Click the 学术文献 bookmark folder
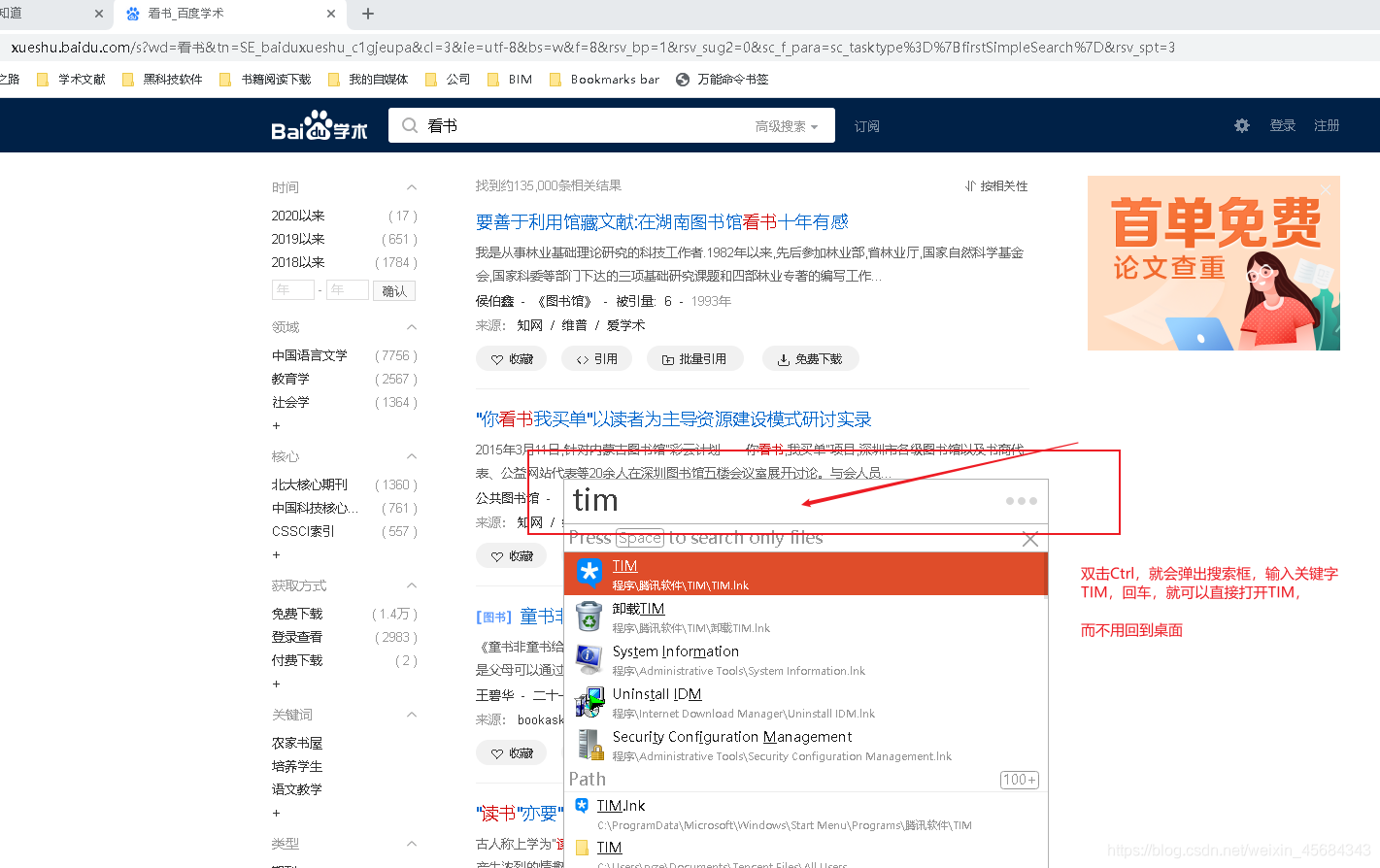Screen dimensions: 1380x868 click(x=71, y=80)
